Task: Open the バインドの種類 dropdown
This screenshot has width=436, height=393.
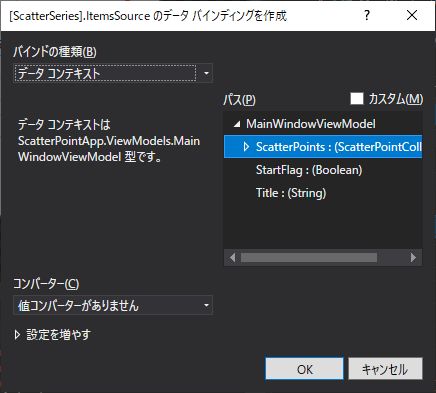Action: pos(113,73)
